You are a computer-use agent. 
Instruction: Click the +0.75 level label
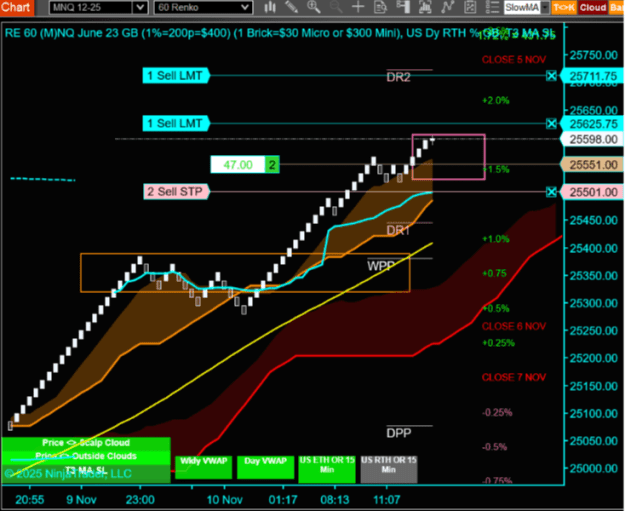(494, 274)
